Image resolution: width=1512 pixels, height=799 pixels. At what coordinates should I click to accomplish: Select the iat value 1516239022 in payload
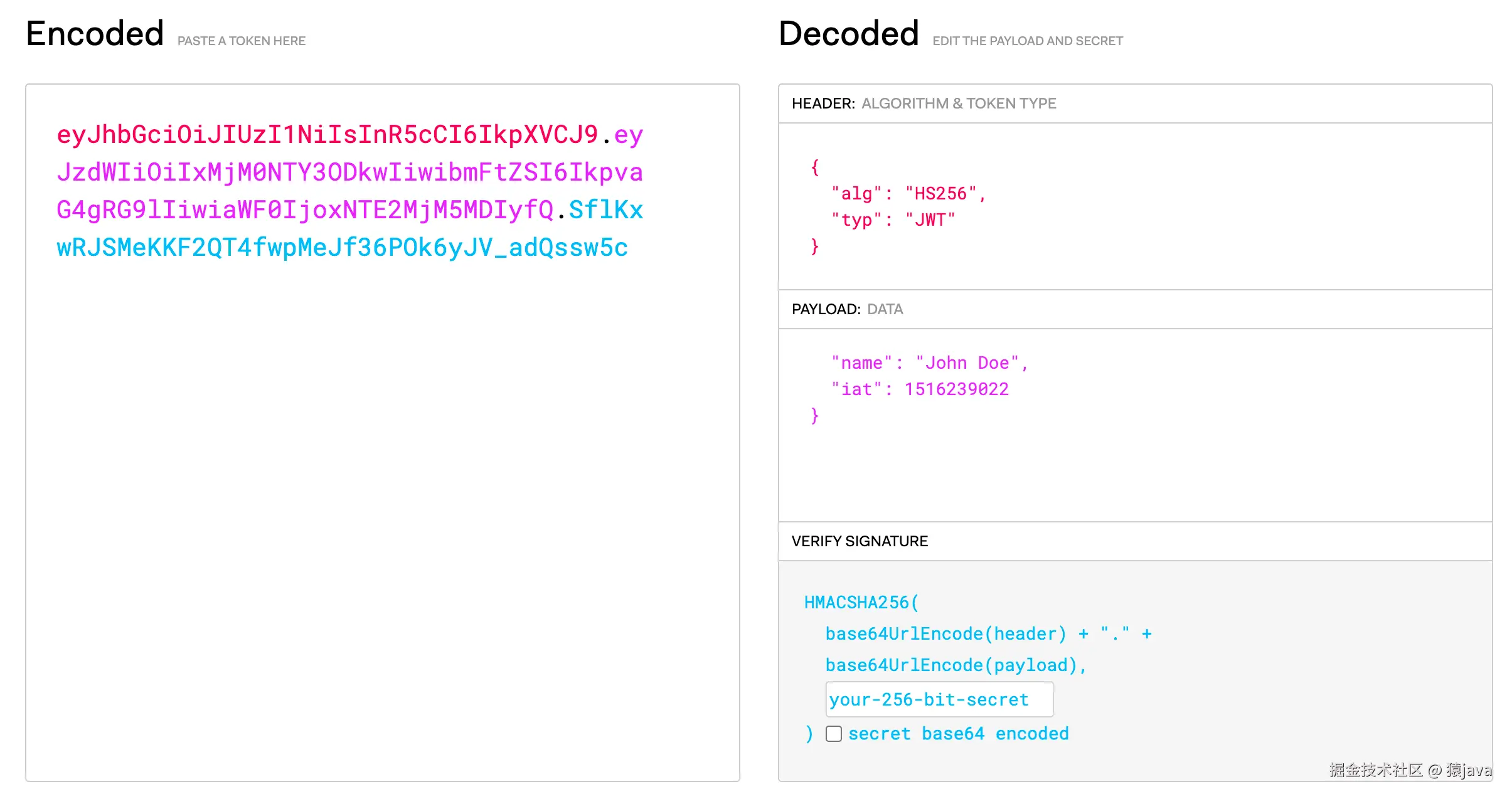click(956, 389)
